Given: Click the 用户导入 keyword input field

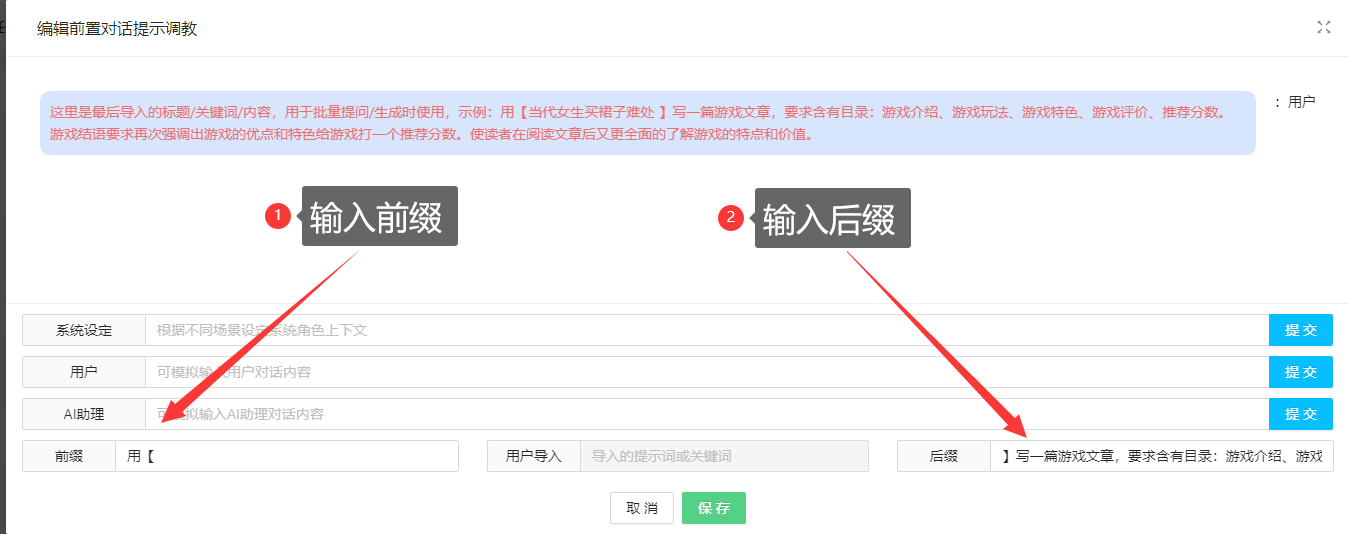Looking at the screenshot, I should pyautogui.click(x=724, y=456).
